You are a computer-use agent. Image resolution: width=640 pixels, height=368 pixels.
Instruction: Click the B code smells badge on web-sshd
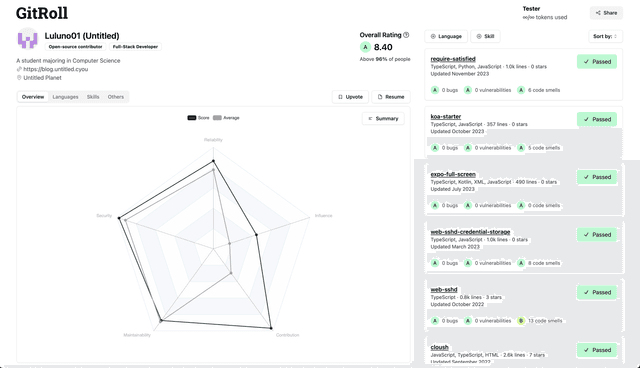click(x=521, y=321)
